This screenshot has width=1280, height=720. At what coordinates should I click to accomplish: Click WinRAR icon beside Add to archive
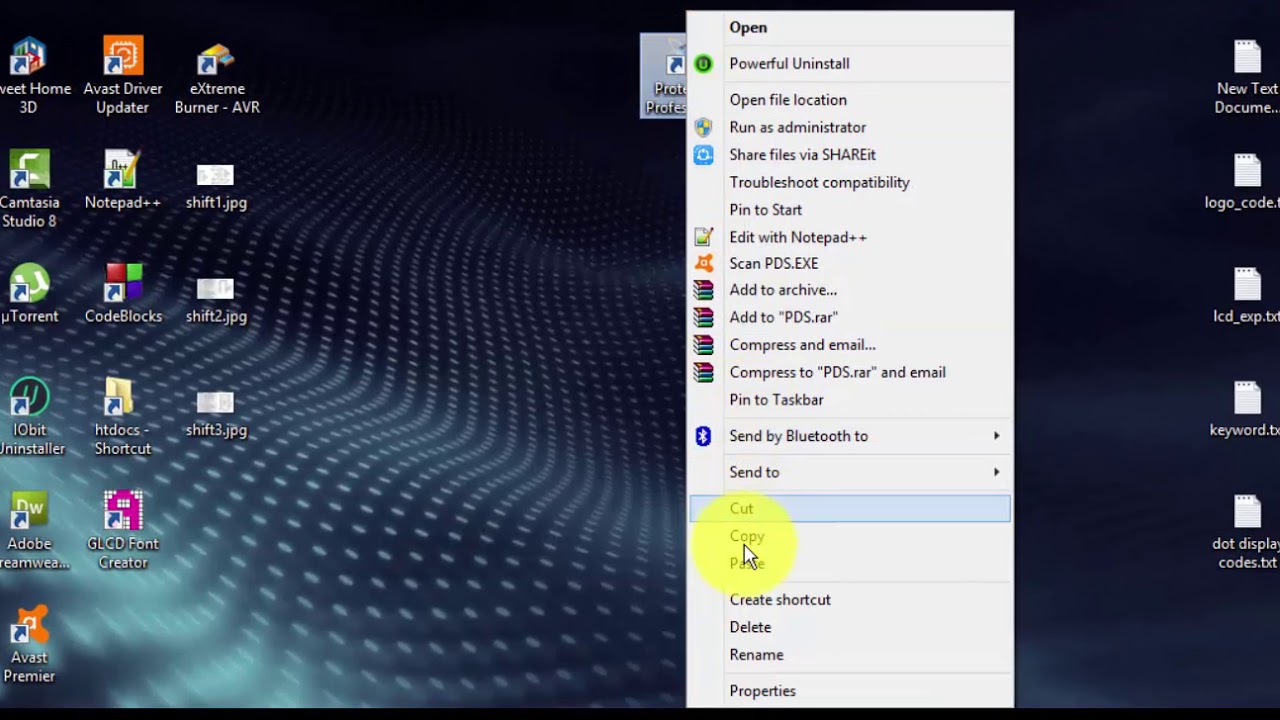coord(704,290)
